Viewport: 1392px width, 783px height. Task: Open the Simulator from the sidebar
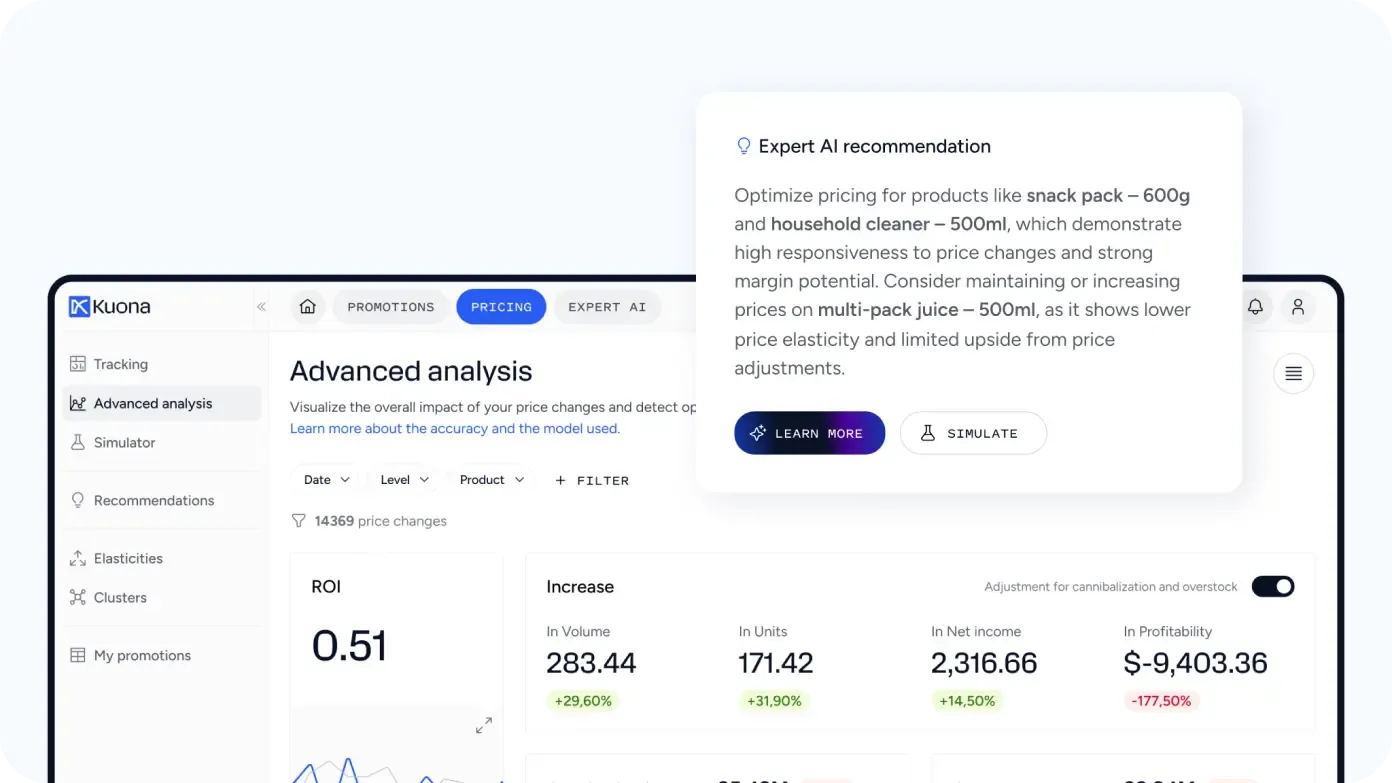(122, 442)
